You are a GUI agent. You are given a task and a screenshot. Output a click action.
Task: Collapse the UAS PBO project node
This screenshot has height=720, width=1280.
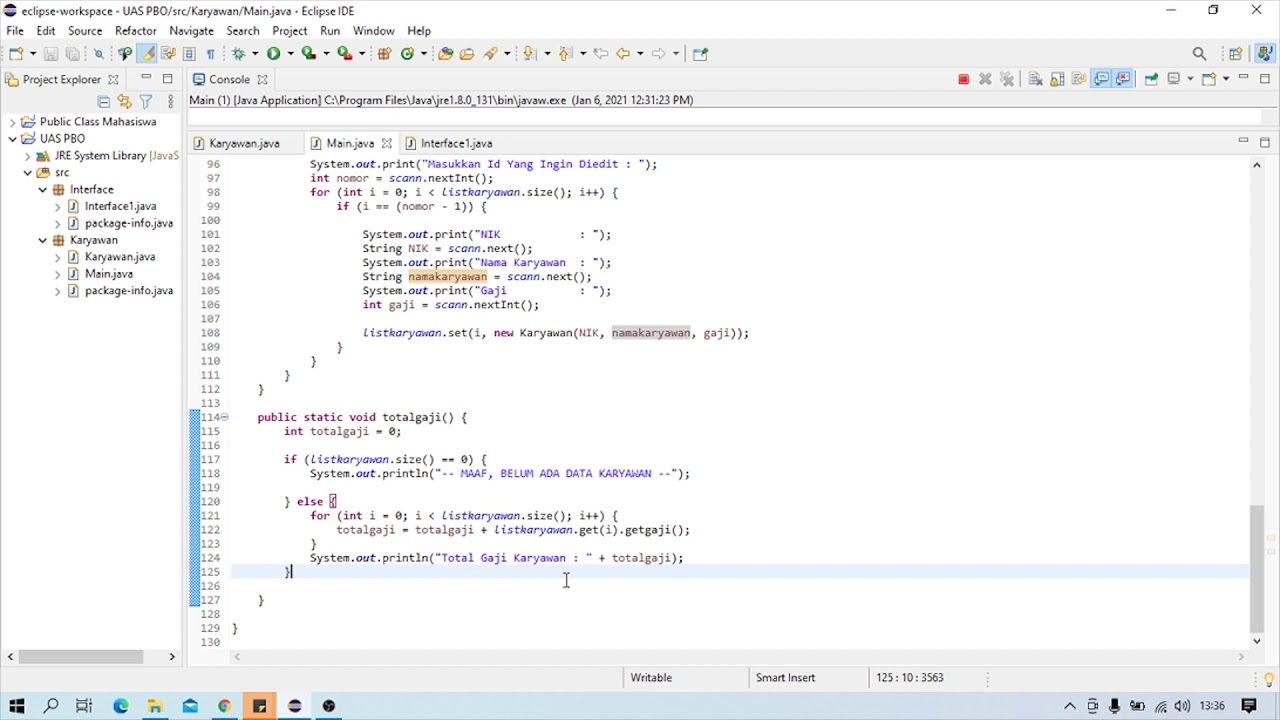coord(12,139)
